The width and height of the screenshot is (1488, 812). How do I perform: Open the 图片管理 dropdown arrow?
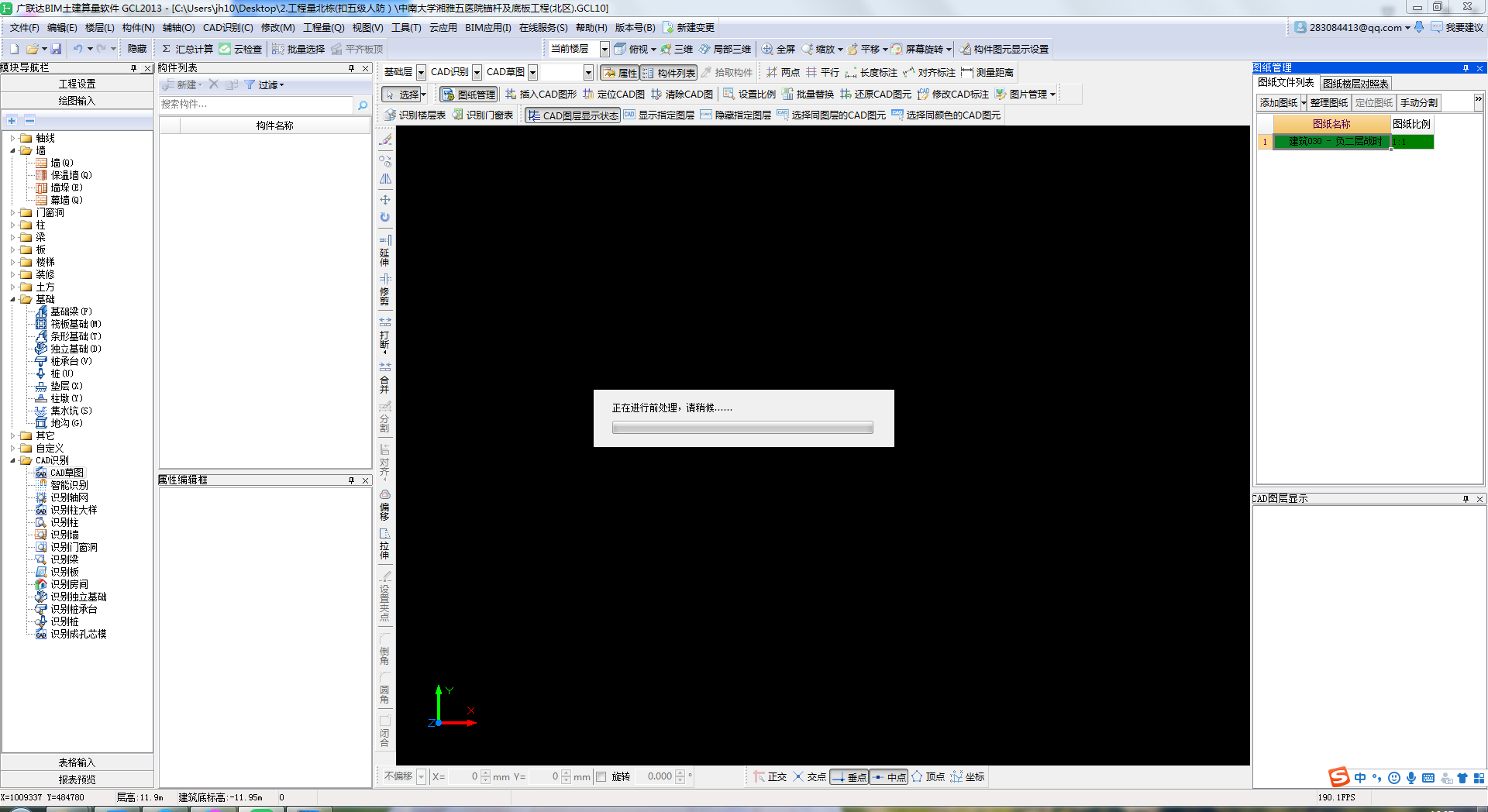coord(1052,95)
